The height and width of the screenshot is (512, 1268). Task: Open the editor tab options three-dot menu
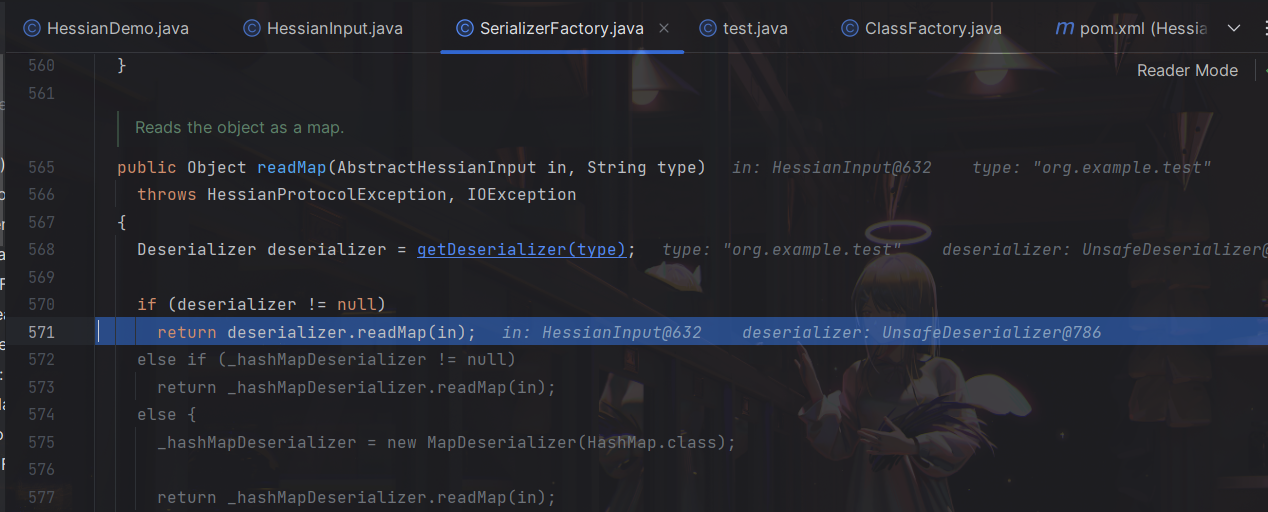coord(1264,28)
